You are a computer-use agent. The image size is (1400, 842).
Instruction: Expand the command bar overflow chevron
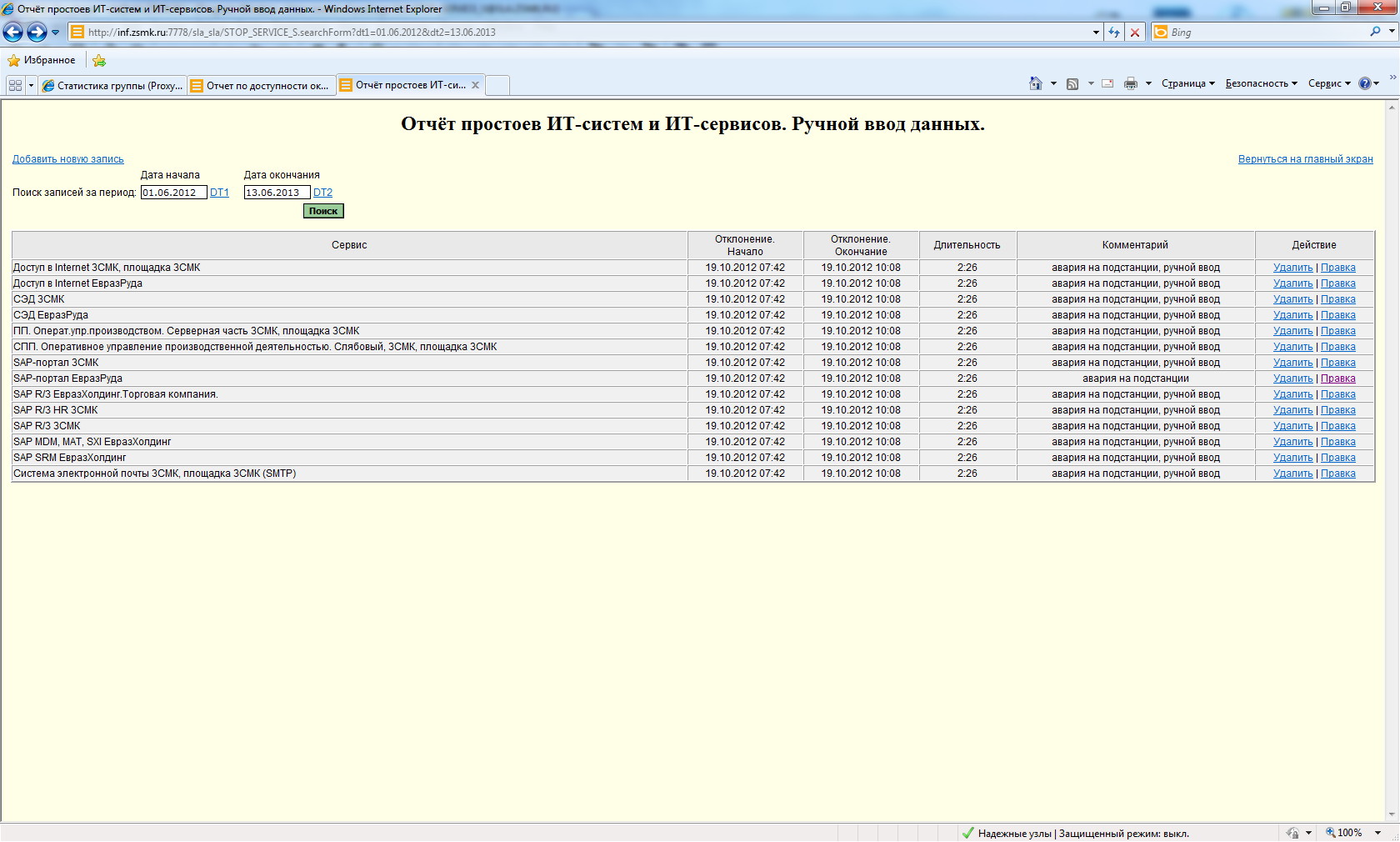1392,78
